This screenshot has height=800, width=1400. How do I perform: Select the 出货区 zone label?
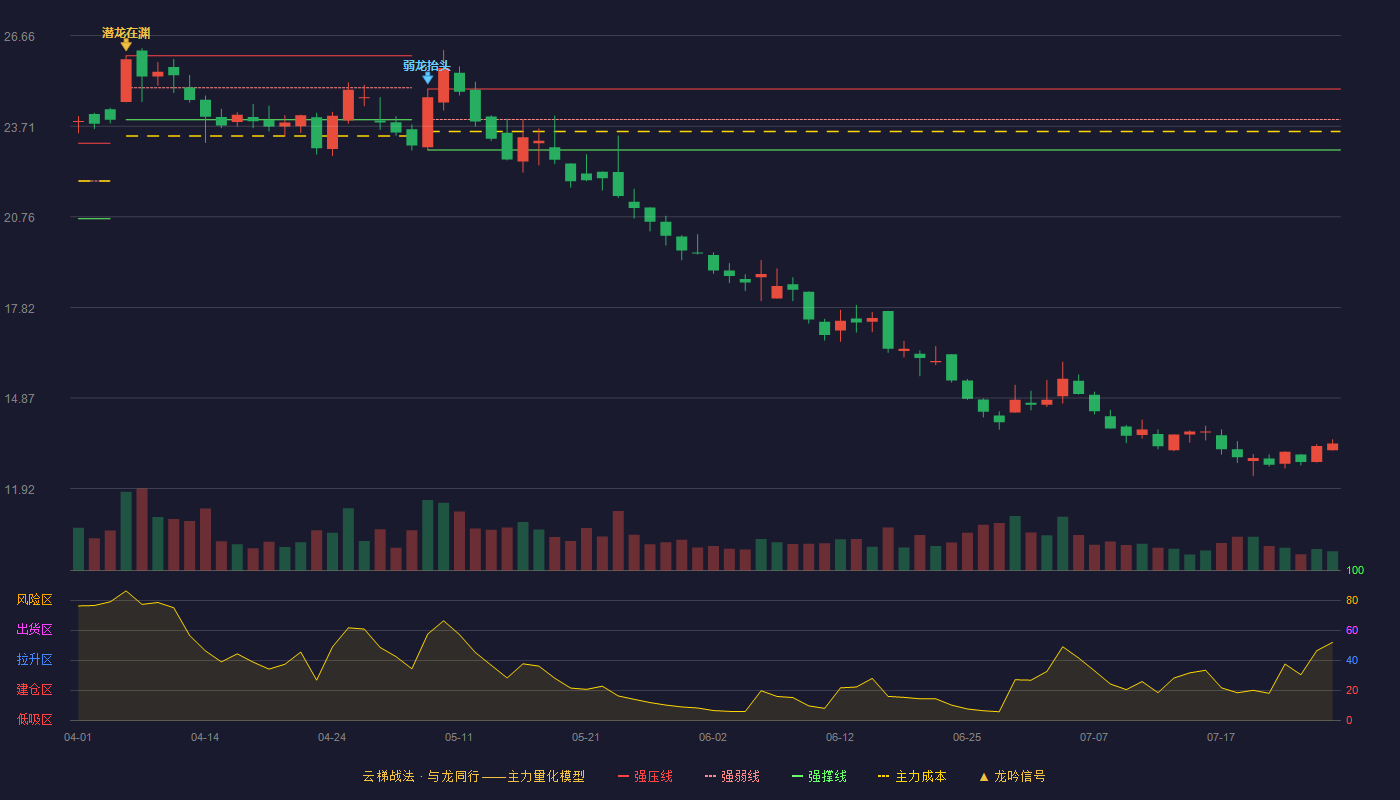point(34,630)
